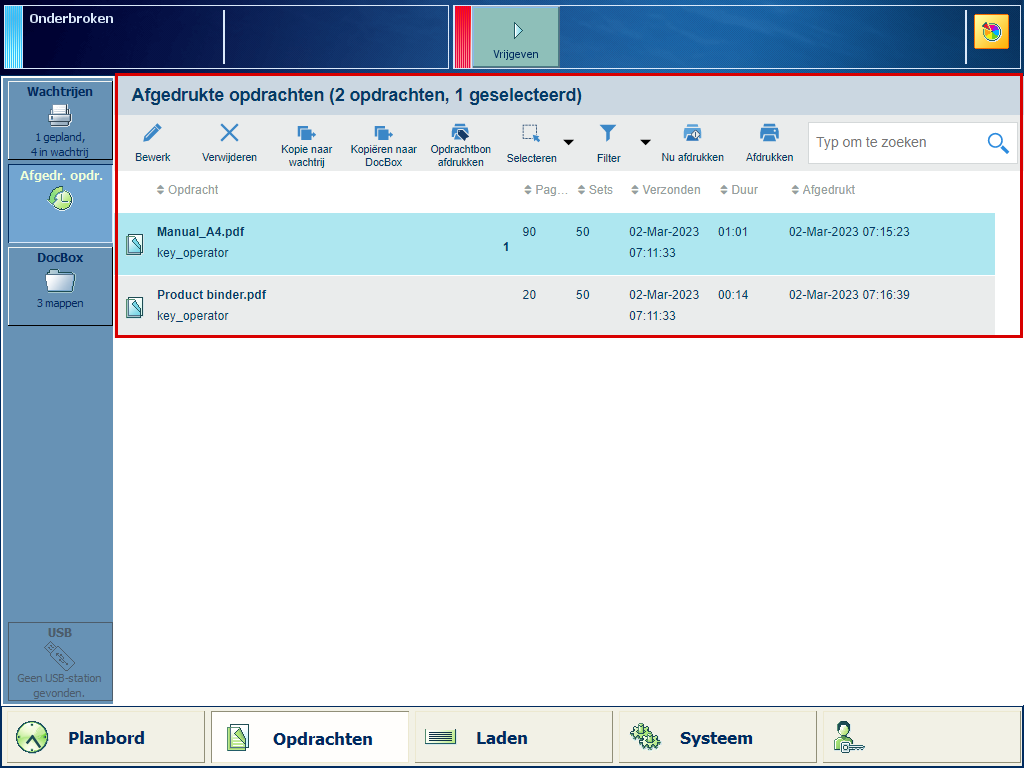
Task: Switch to the Planbord tab
Action: coord(104,737)
